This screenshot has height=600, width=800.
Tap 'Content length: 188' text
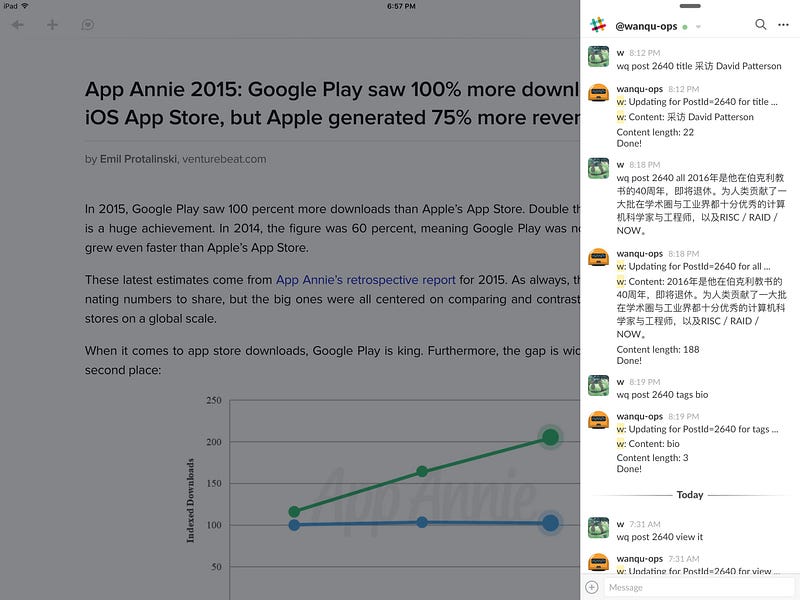click(658, 349)
